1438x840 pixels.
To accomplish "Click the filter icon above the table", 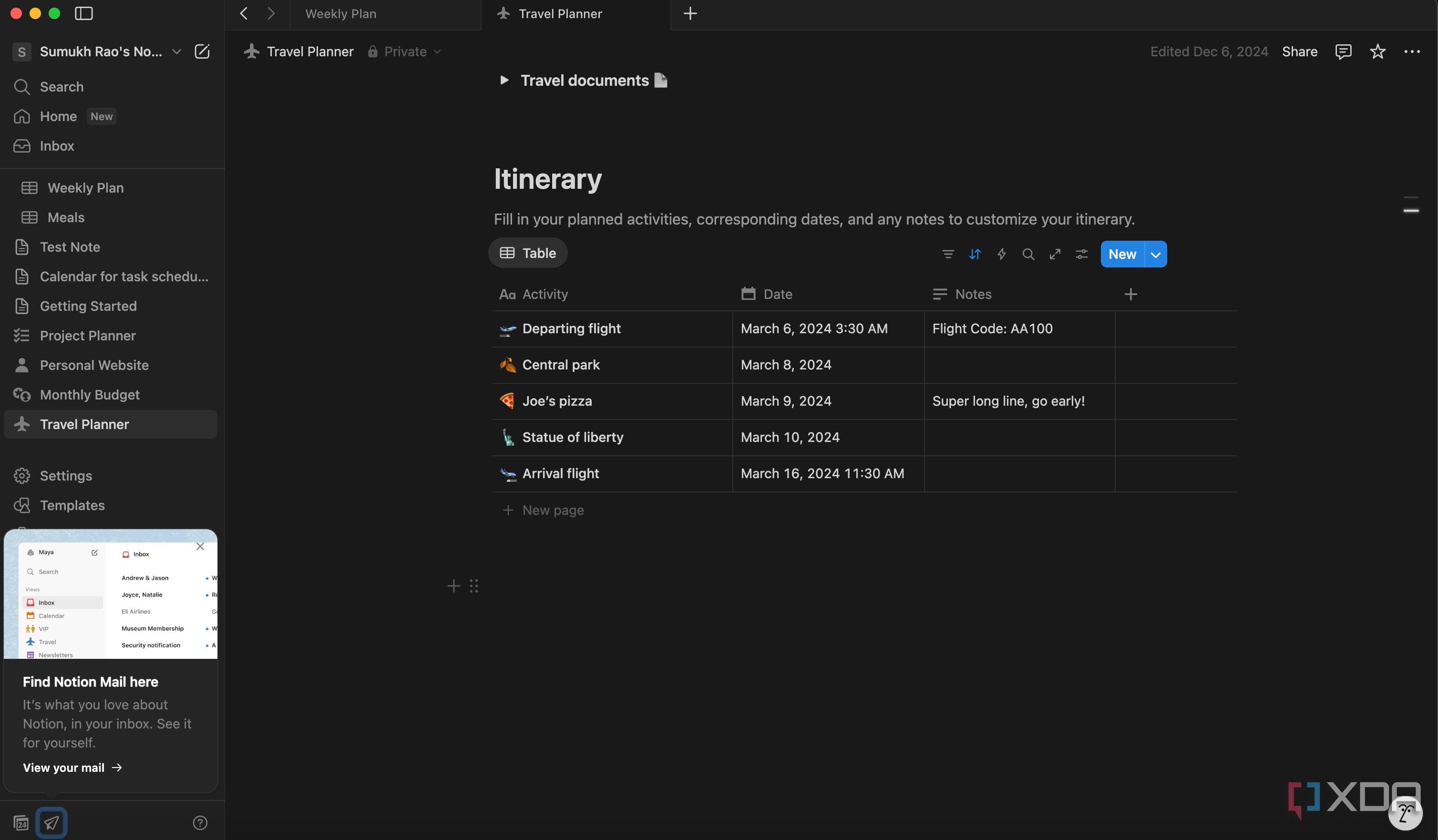I will [x=948, y=254].
